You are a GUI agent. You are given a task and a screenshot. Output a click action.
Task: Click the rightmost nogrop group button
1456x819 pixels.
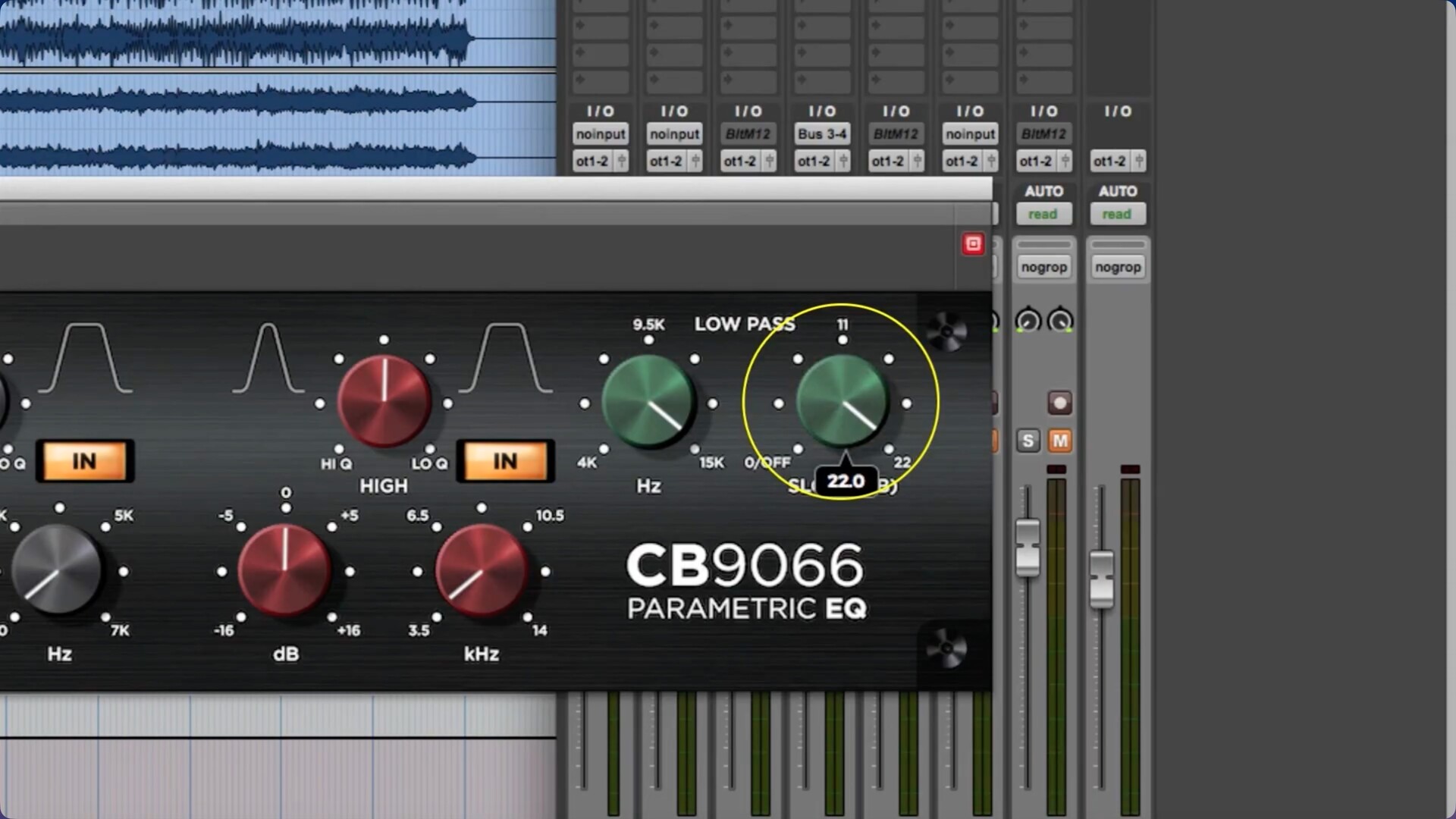coord(1117,267)
